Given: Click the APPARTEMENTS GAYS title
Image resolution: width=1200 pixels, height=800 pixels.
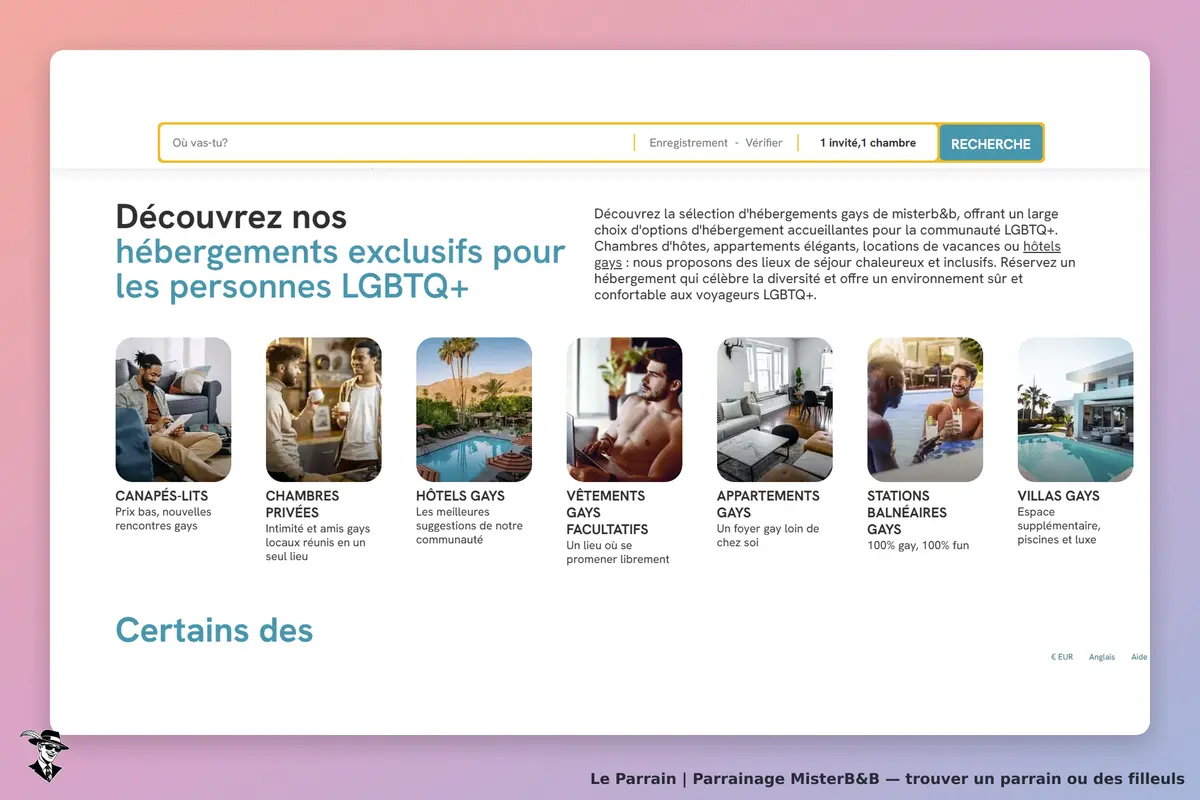Looking at the screenshot, I should pyautogui.click(x=768, y=504).
